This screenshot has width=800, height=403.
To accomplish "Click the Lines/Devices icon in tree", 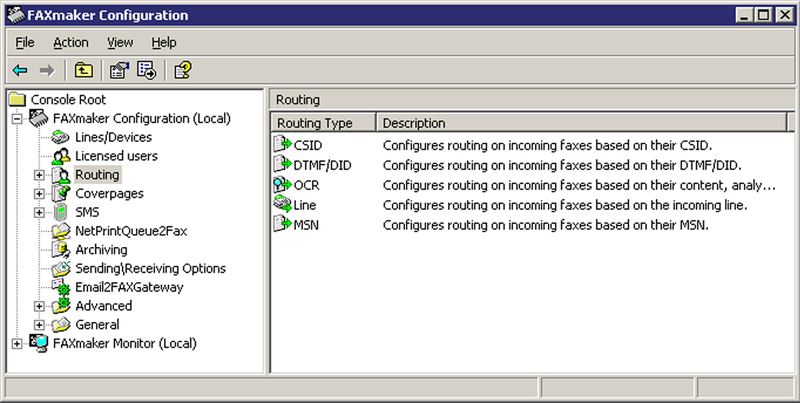I will click(61, 137).
